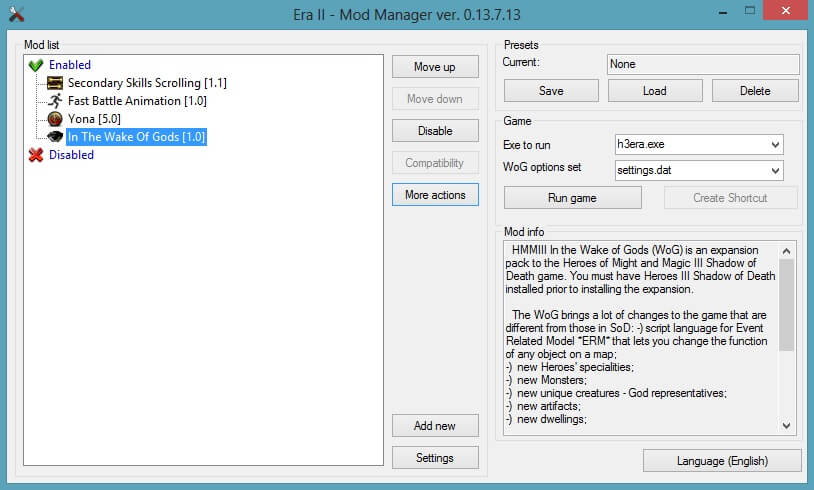Click the Fast Battle Animation running figure icon
814x490 pixels.
[55, 101]
